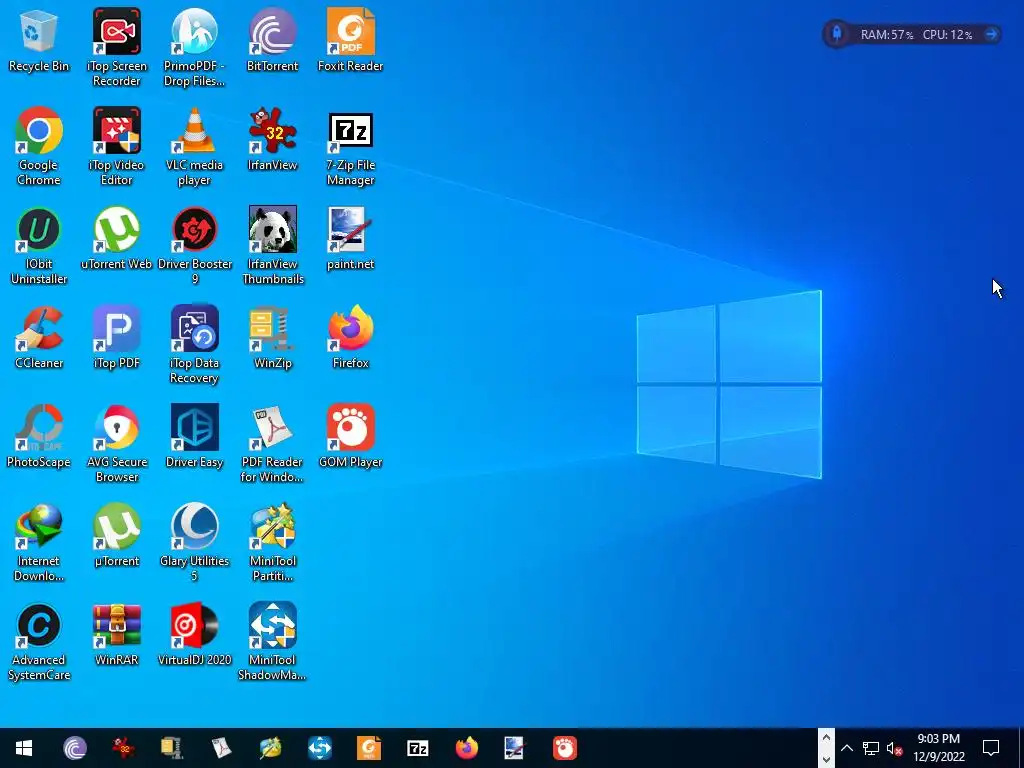
Task: Select paint.net desktop shortcut
Action: (351, 239)
